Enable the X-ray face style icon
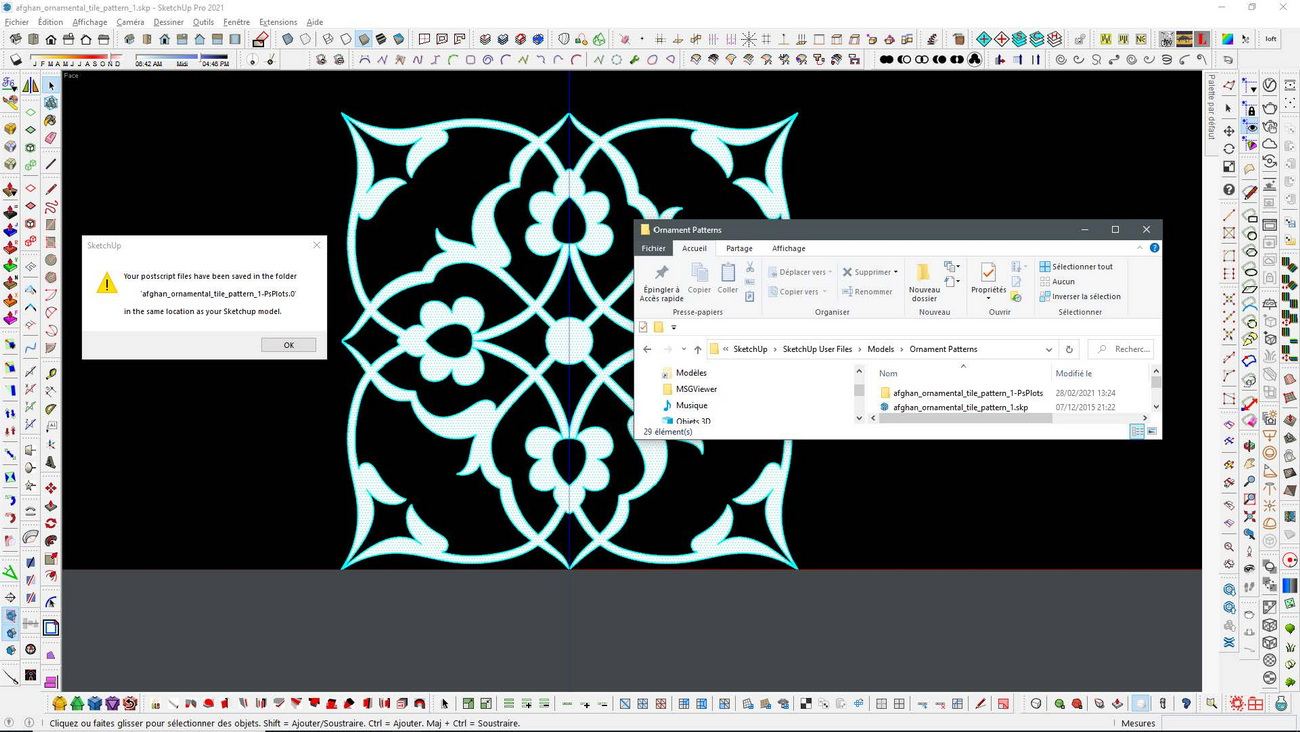The image size is (1300, 732). pos(288,39)
